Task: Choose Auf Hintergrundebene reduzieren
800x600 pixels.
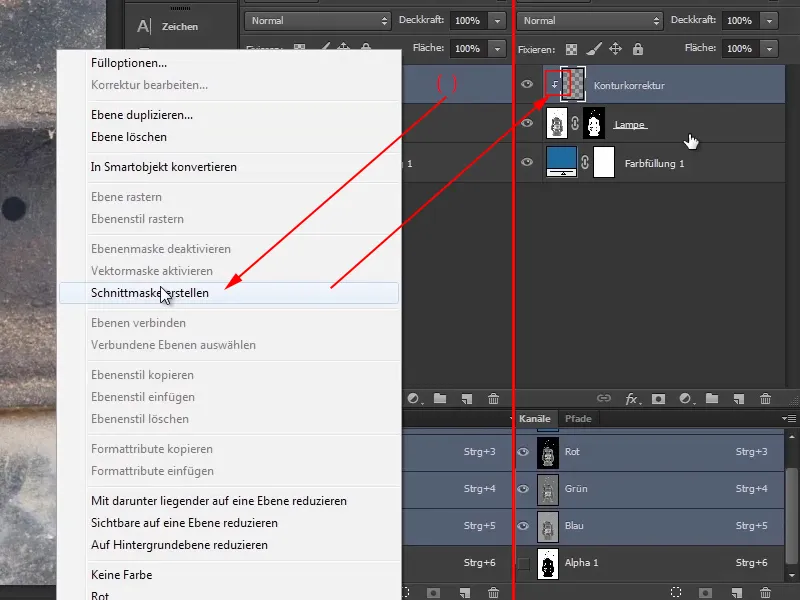Action: pyautogui.click(x=179, y=545)
